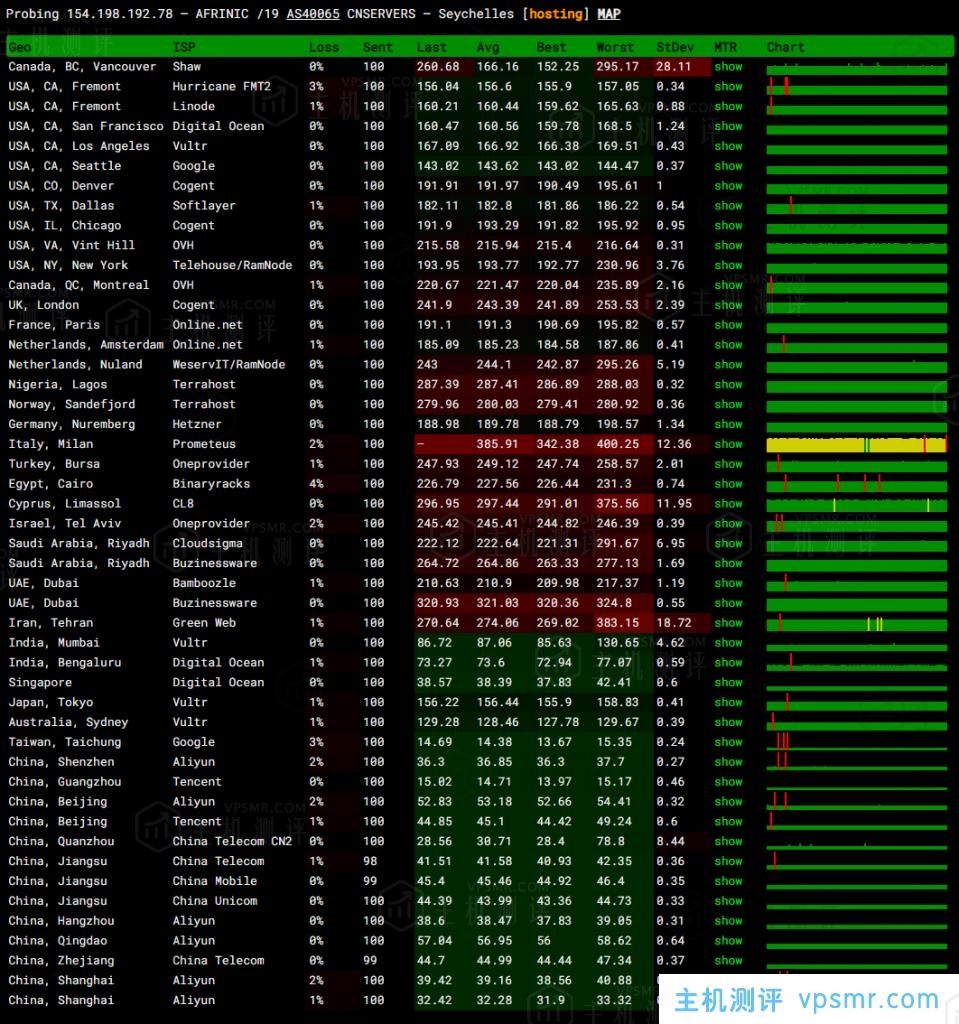Viewport: 959px width, 1024px height.
Task: Show MTR for Canada Vancouver Shaw
Action: point(728,67)
